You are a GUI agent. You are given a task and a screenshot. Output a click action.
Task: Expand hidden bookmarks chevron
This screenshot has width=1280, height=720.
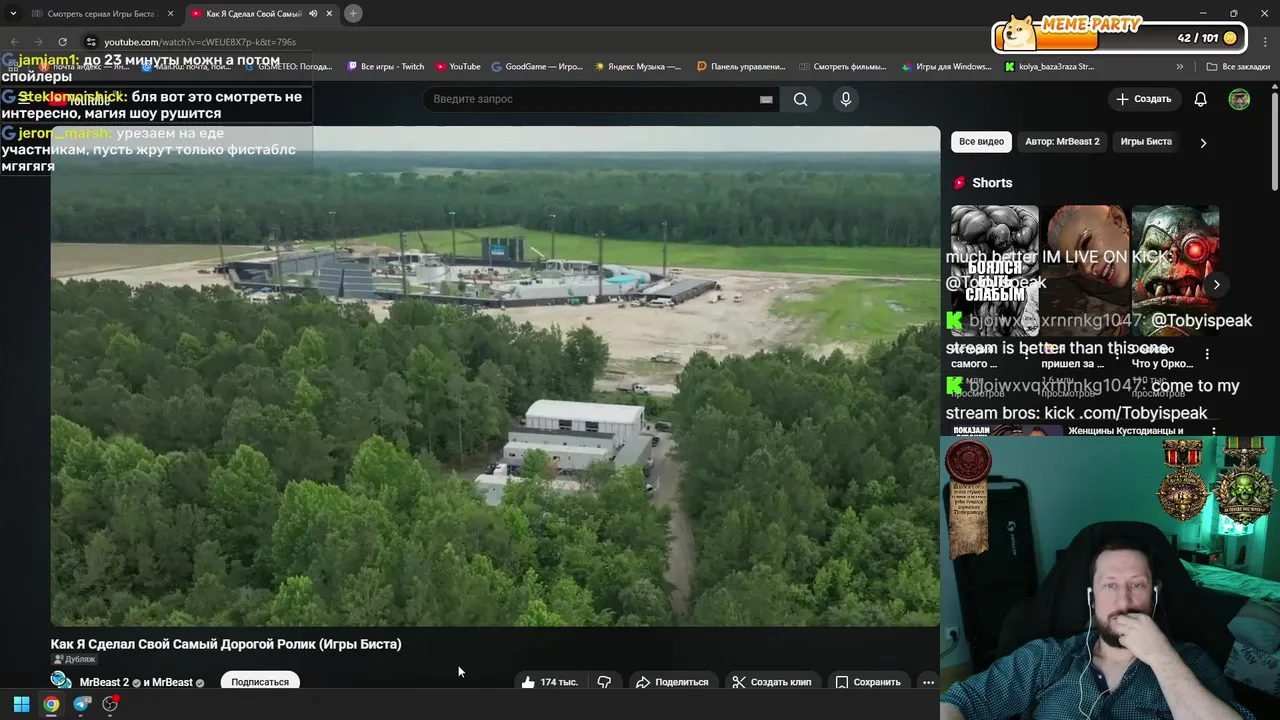pyautogui.click(x=1180, y=67)
